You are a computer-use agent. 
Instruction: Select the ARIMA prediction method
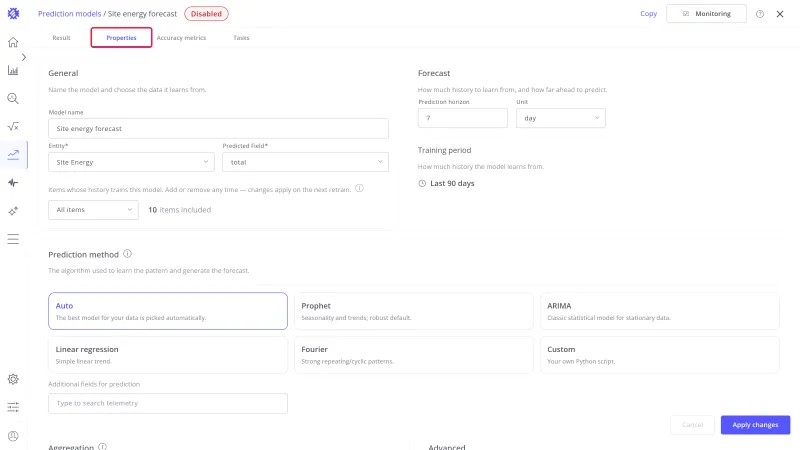click(x=660, y=311)
